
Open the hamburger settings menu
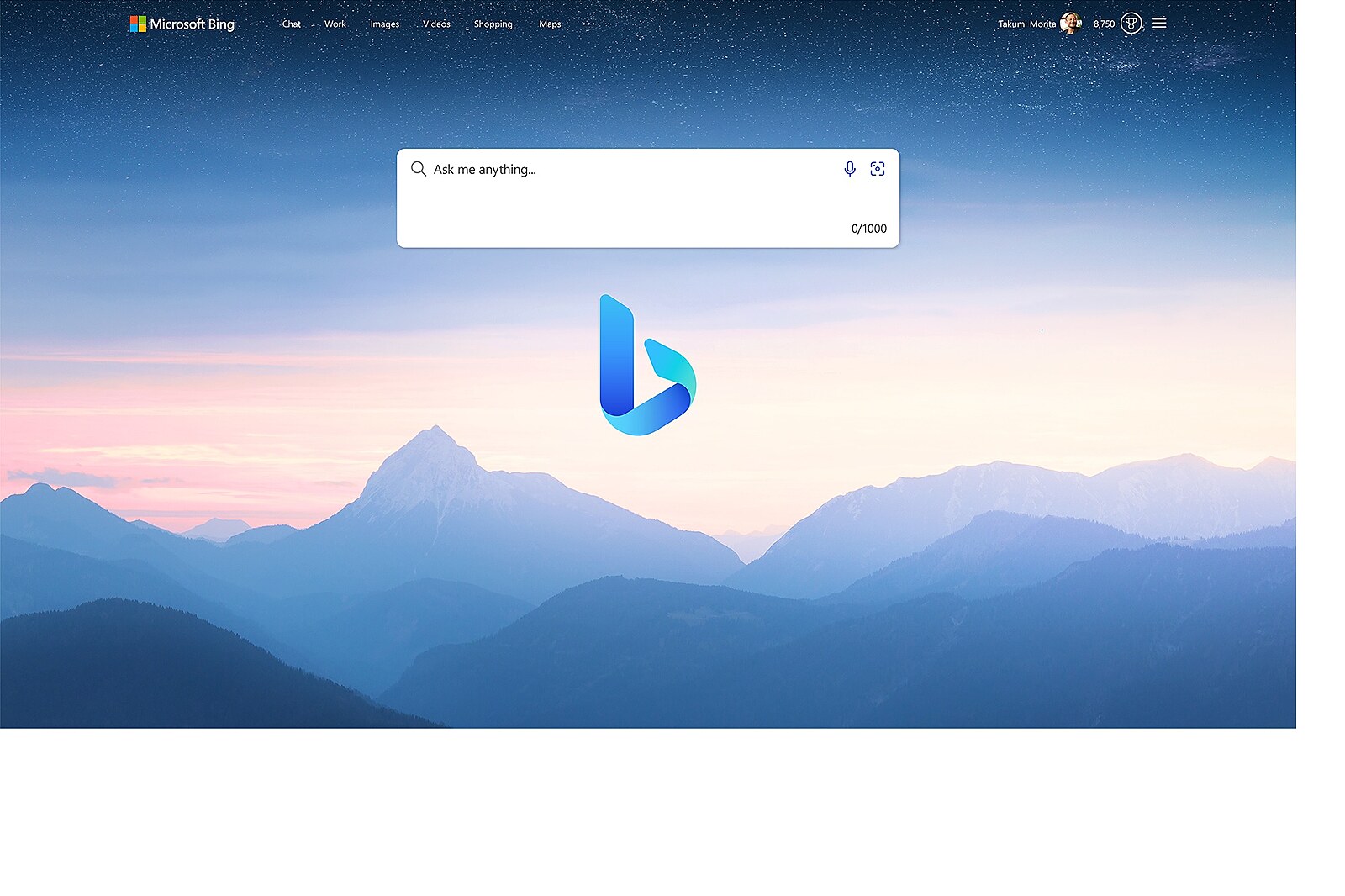[1159, 24]
